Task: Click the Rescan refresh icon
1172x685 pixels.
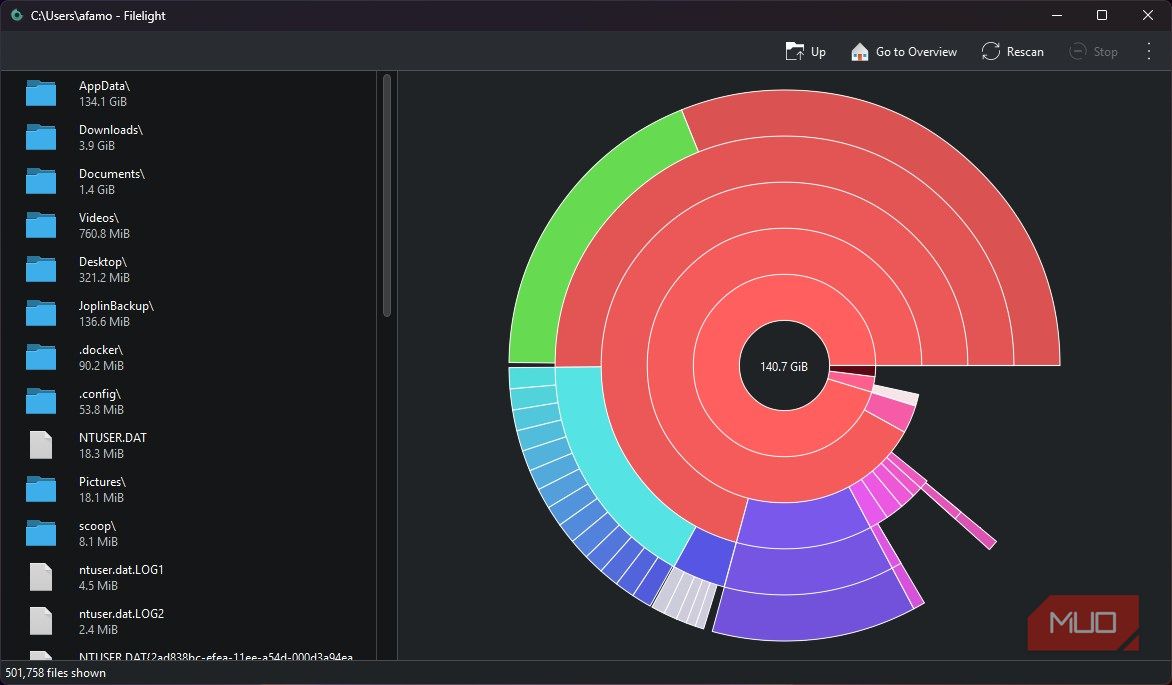Action: [x=990, y=52]
